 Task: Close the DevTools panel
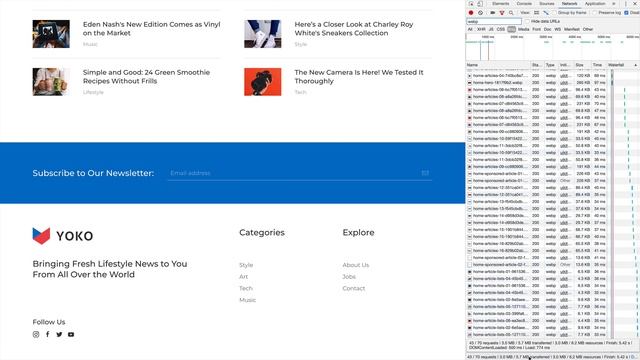[636, 4]
